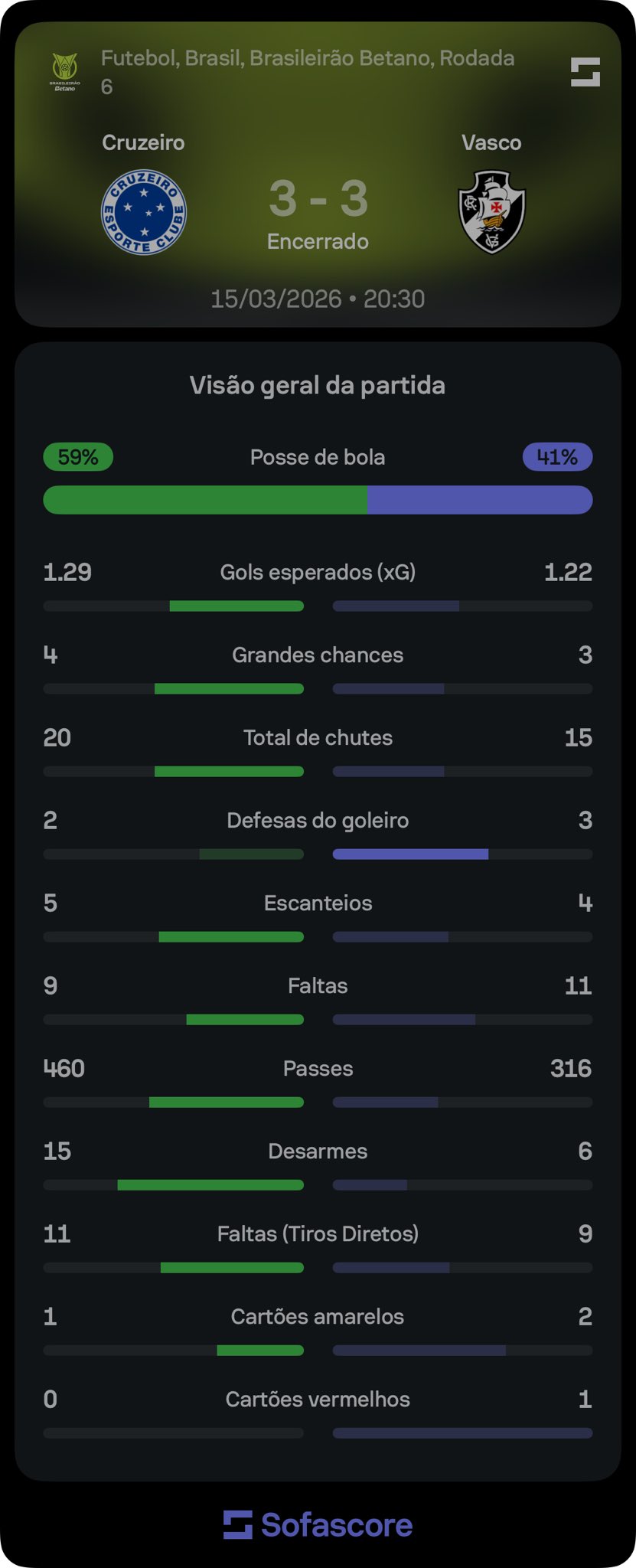Click the Total de chutes label
Image resolution: width=636 pixels, height=1568 pixels.
[x=318, y=737]
